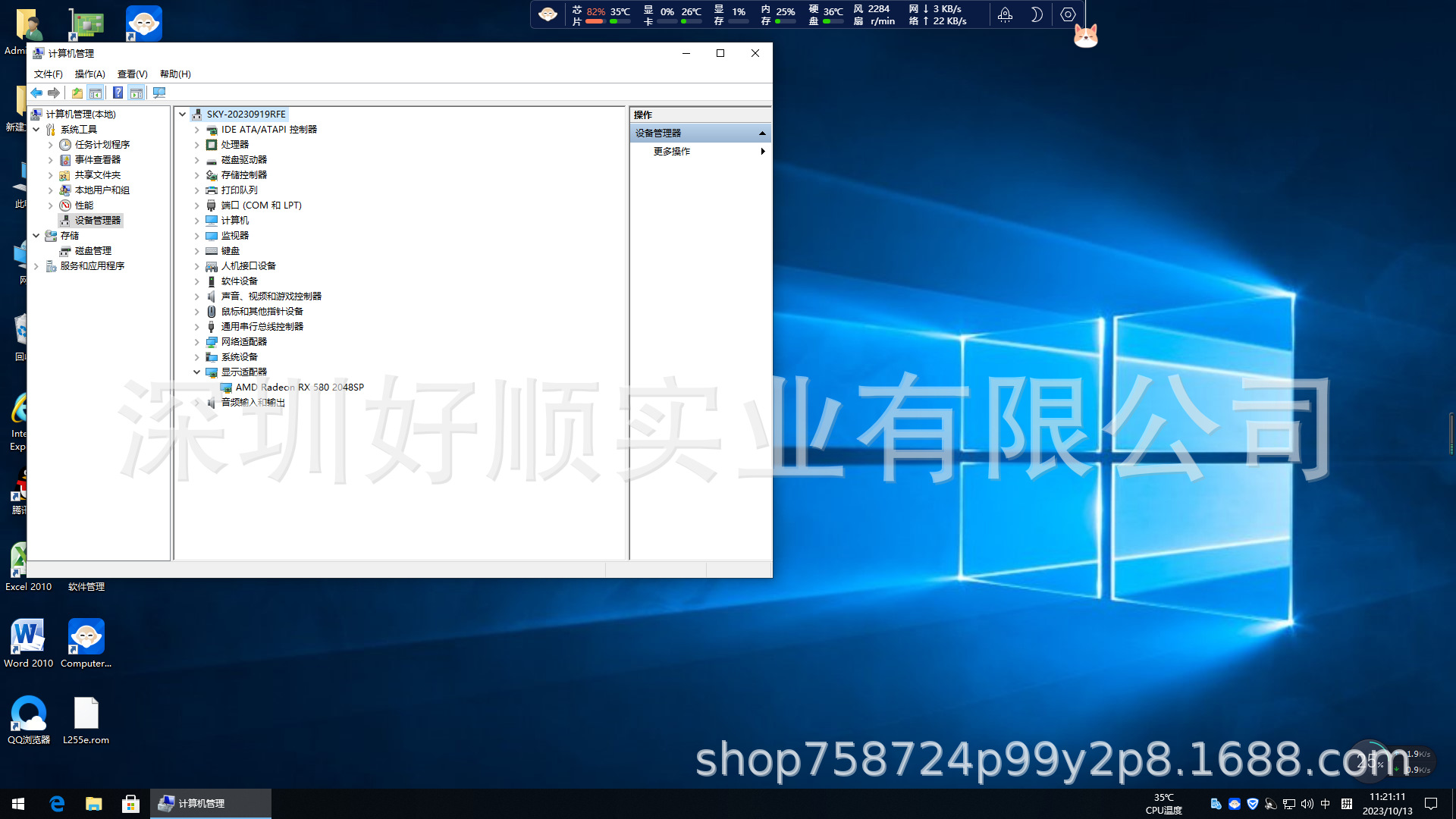Image resolution: width=1456 pixels, height=819 pixels.
Task: Click 计算机管理 taskbar button
Action: click(x=211, y=804)
